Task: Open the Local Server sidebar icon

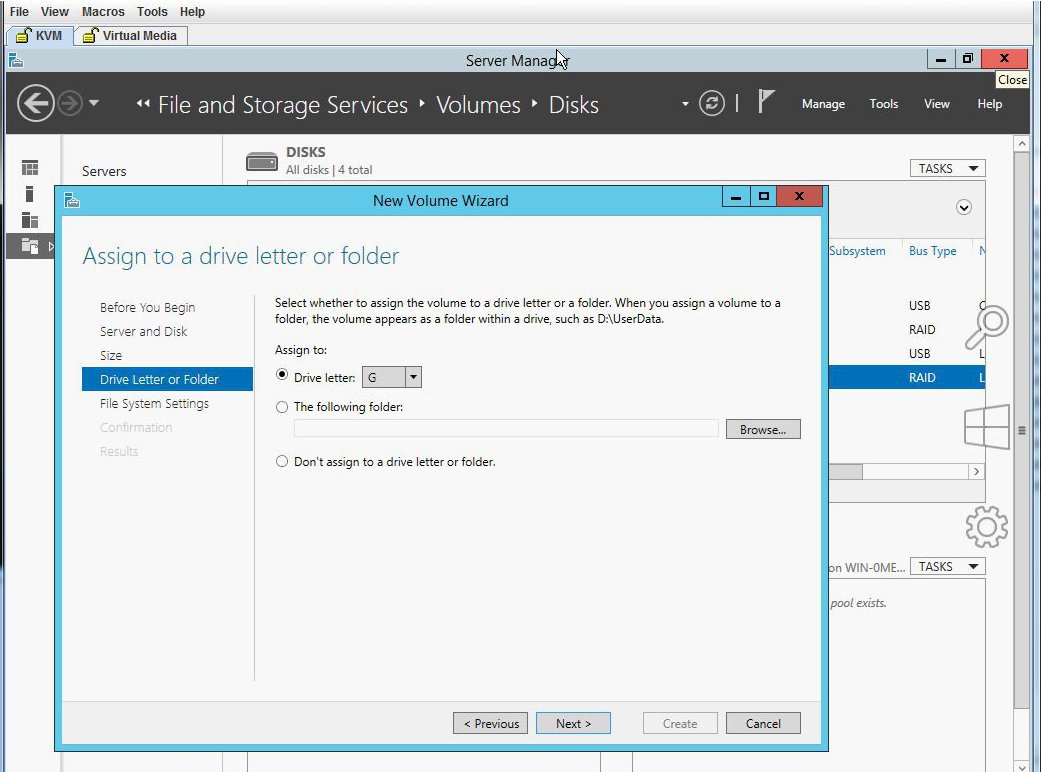Action: click(30, 194)
